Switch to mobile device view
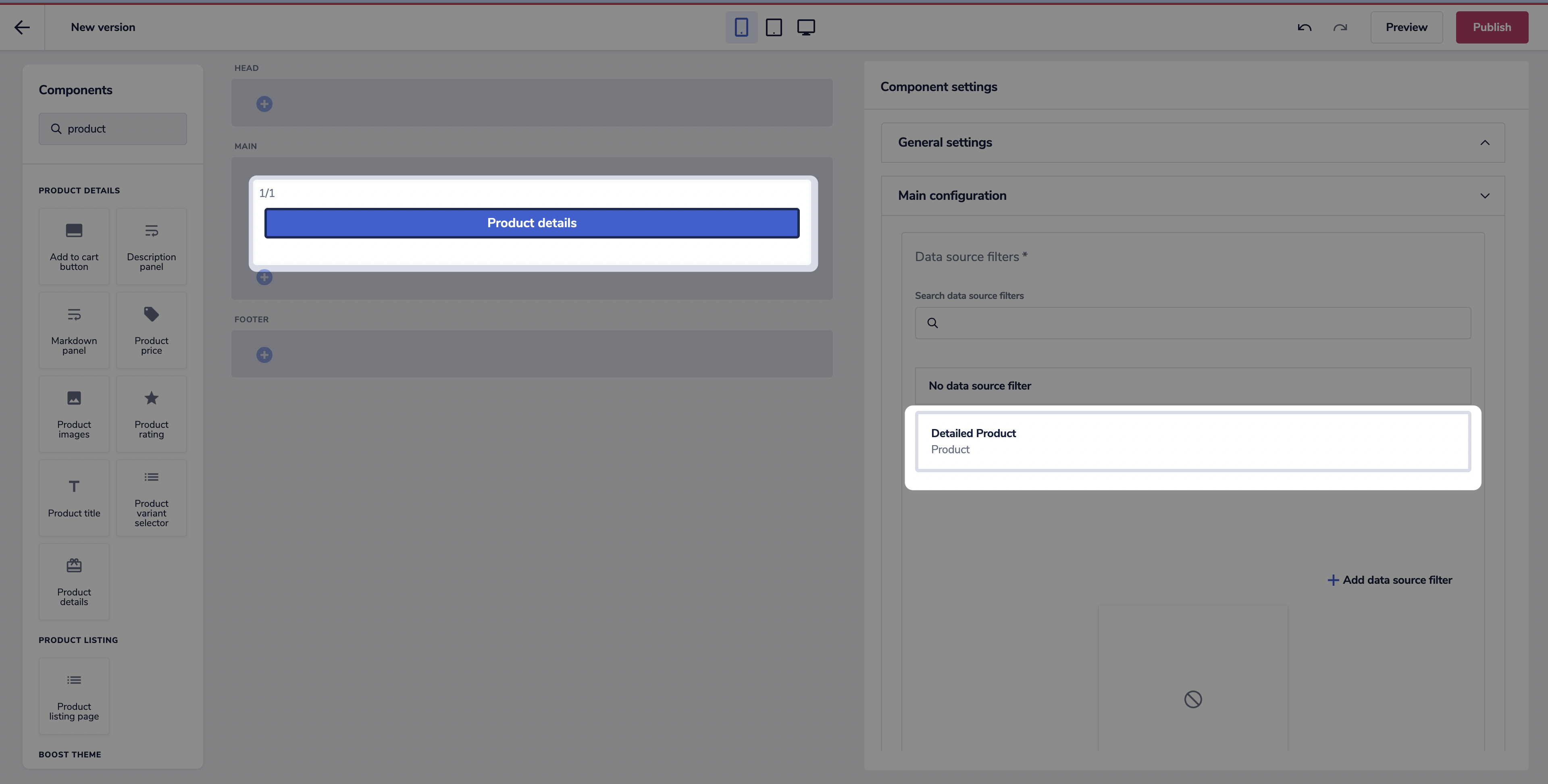 coord(741,27)
